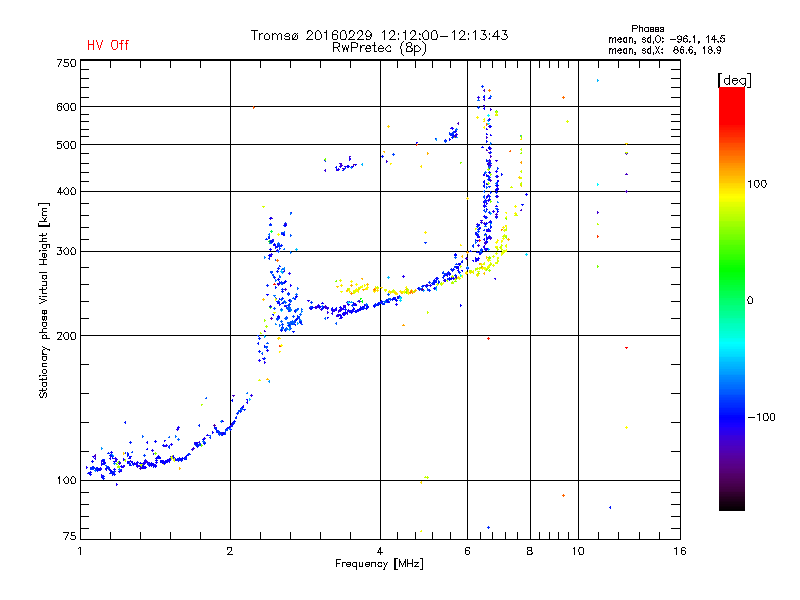Click the y-axis tick label '600'
800x600 pixels.
pos(66,107)
